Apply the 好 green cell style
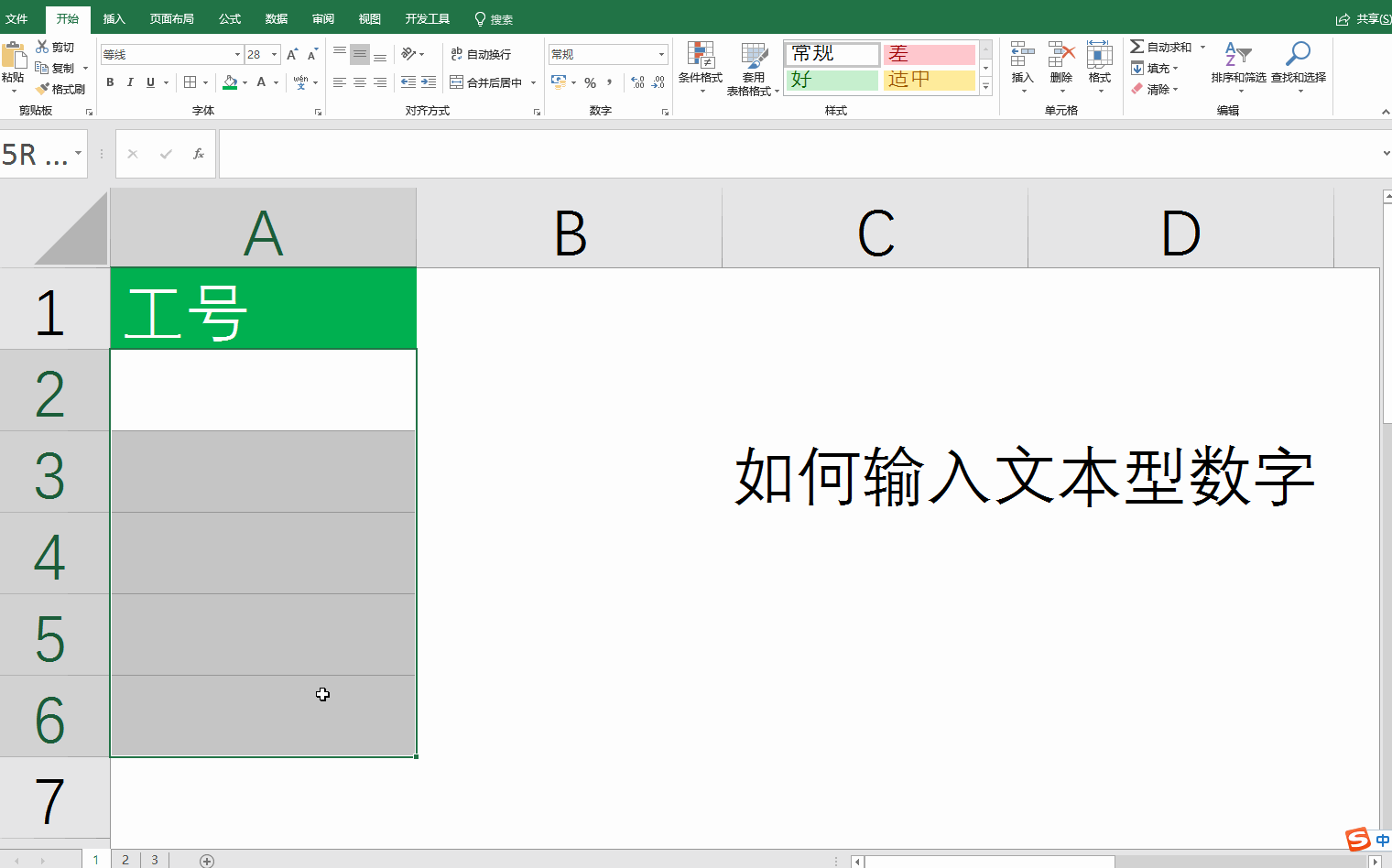Viewport: 1392px width, 868px height. (832, 80)
